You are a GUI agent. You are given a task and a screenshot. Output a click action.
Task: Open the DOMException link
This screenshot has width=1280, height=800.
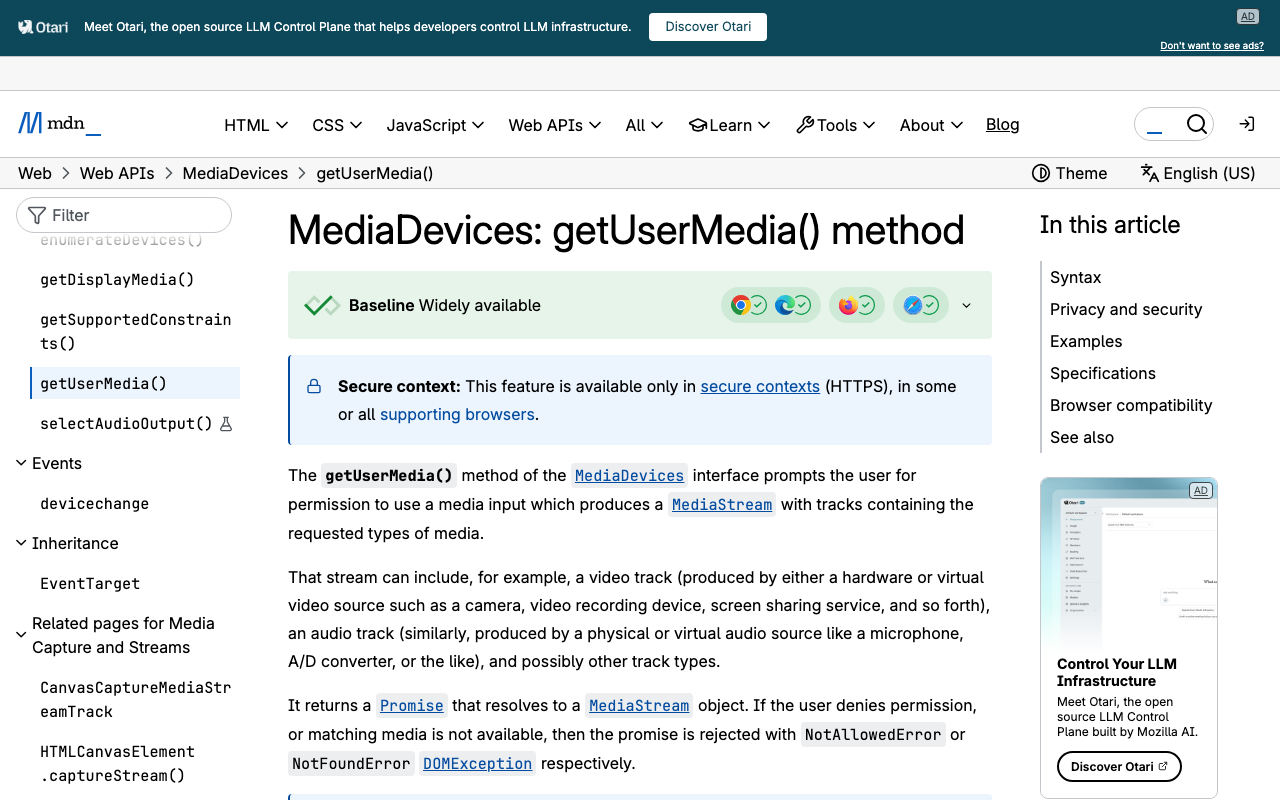477,763
